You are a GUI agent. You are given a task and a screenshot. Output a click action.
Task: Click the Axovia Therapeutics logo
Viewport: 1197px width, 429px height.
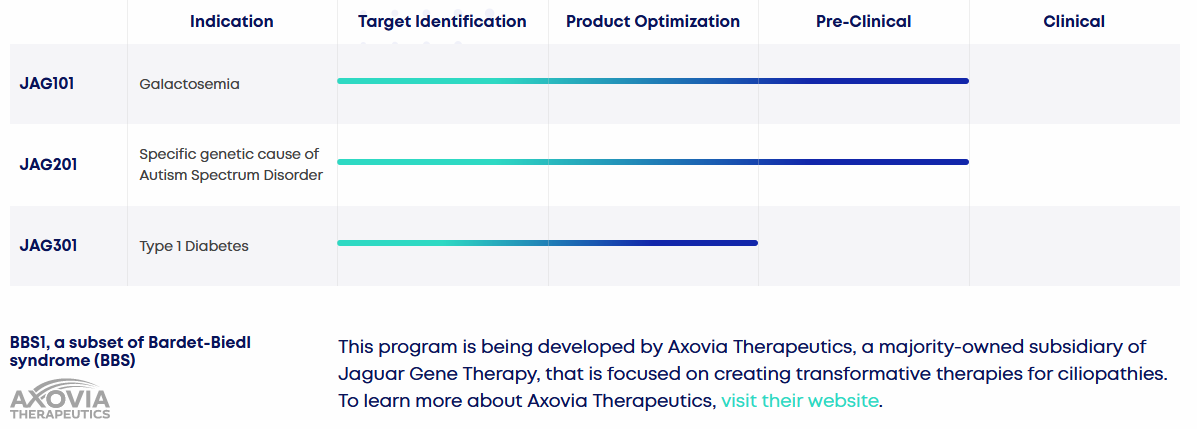(x=60, y=399)
